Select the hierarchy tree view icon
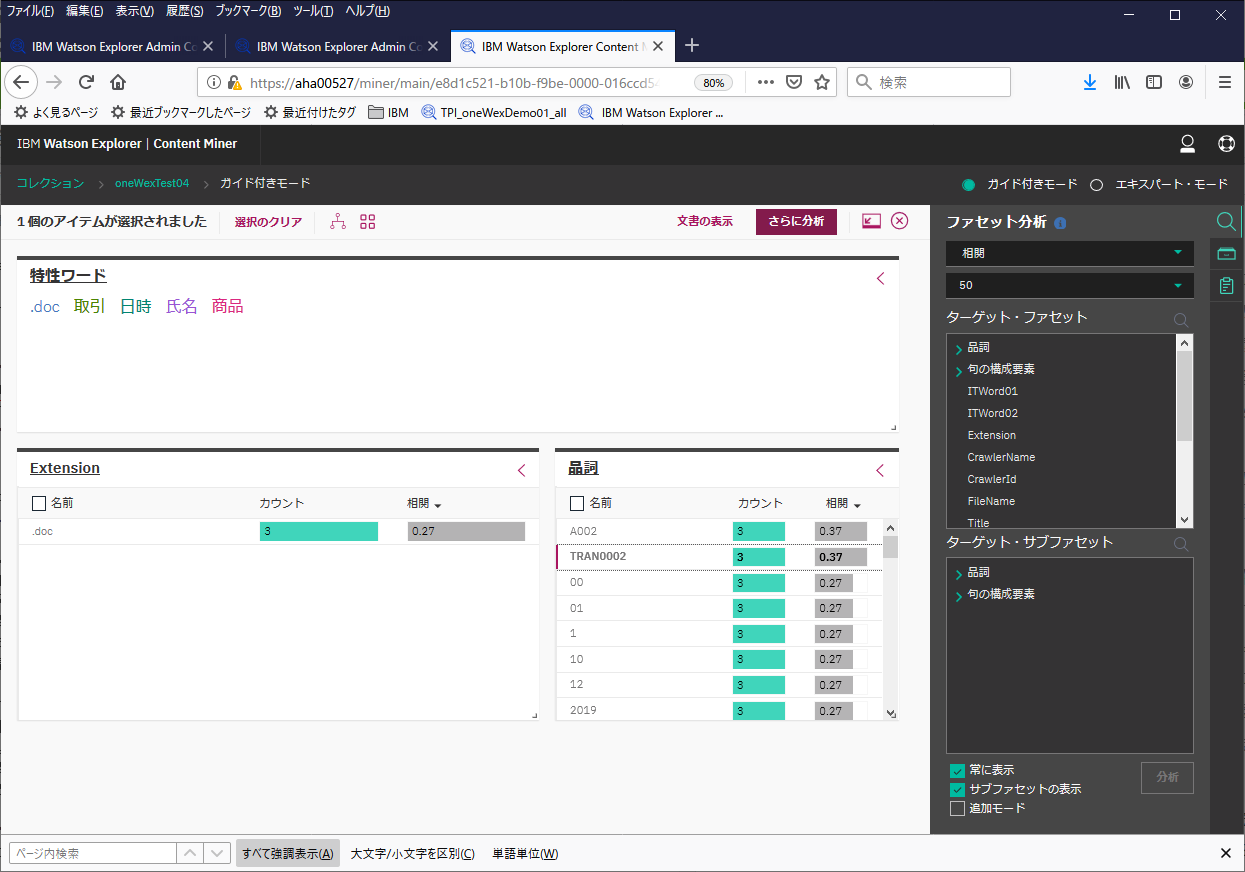Image resolution: width=1245 pixels, height=872 pixels. [338, 222]
